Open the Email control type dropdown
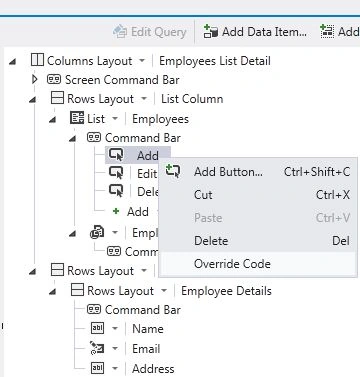 [115, 349]
